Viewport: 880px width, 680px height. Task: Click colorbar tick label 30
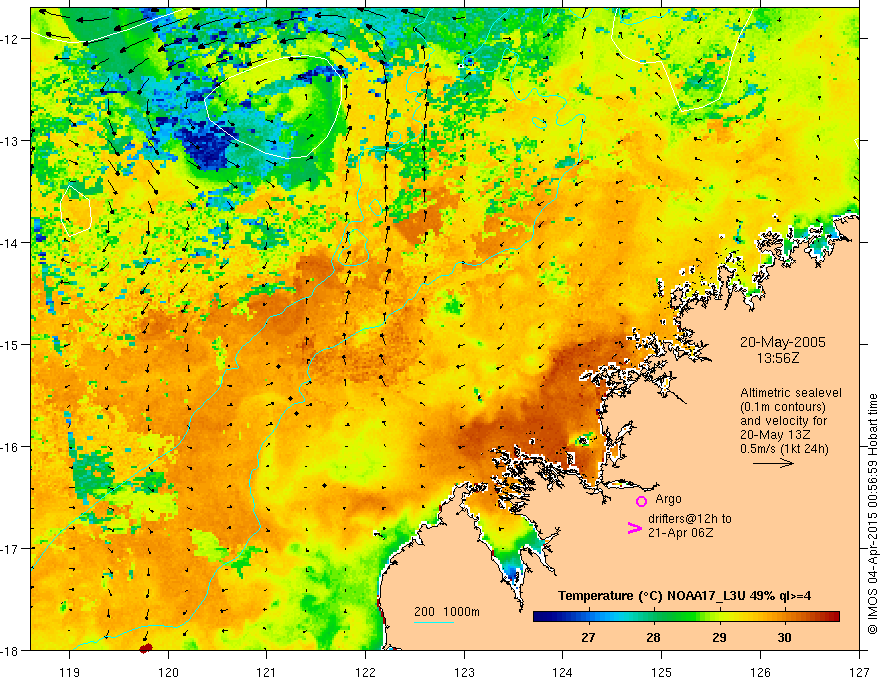click(785, 637)
